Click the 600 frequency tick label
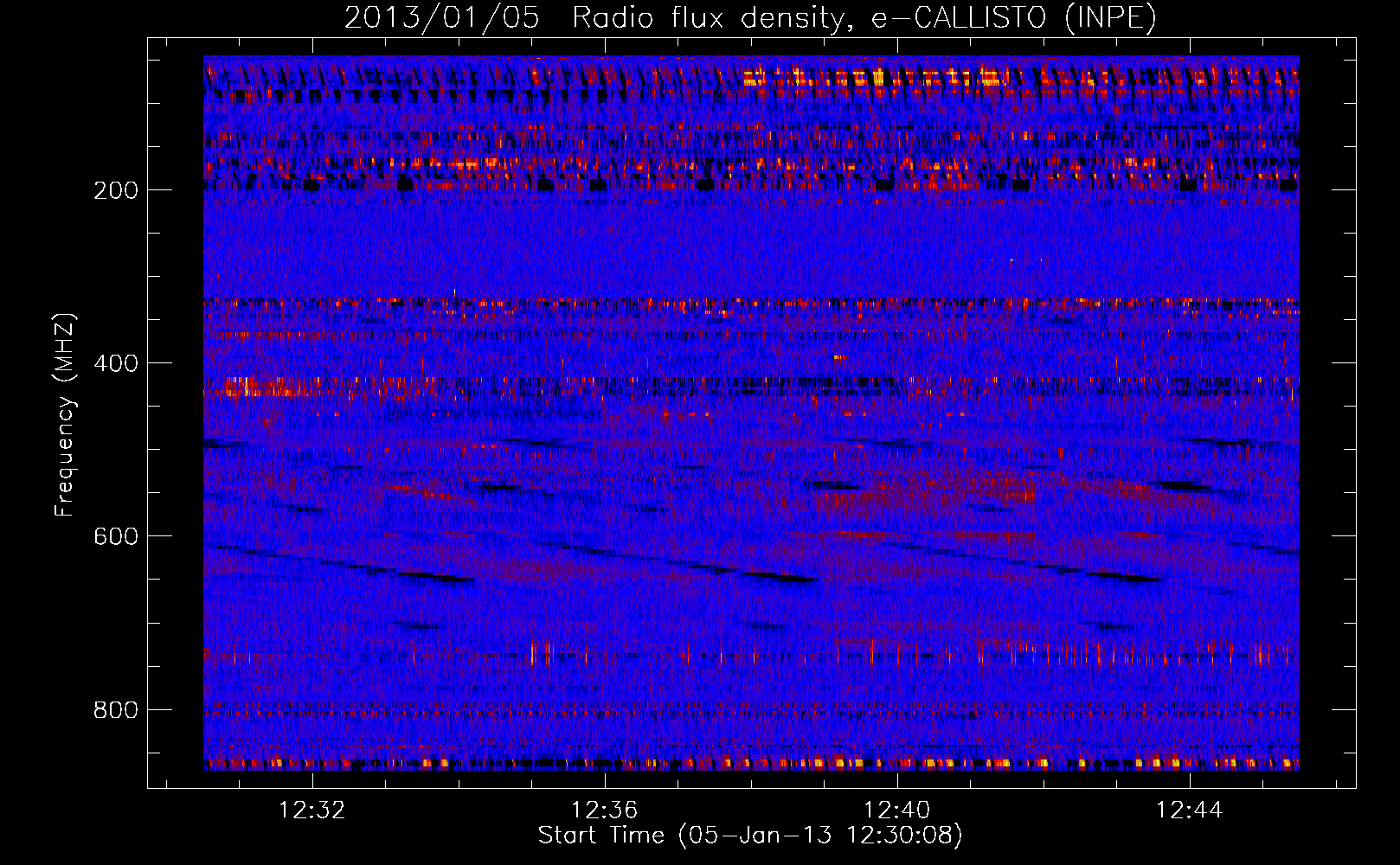The height and width of the screenshot is (865, 1400). coord(115,536)
